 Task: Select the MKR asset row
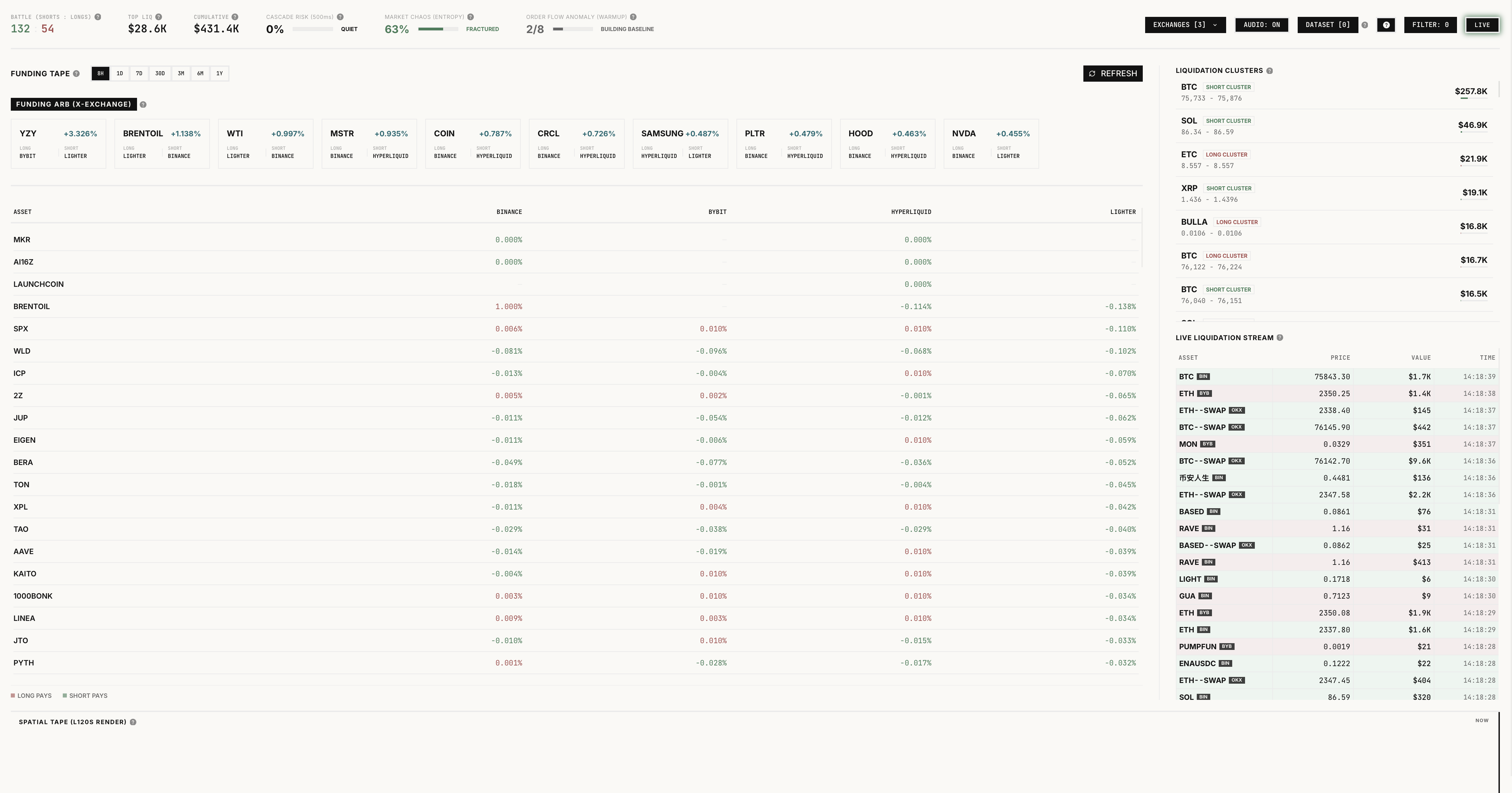pyautogui.click(x=575, y=240)
